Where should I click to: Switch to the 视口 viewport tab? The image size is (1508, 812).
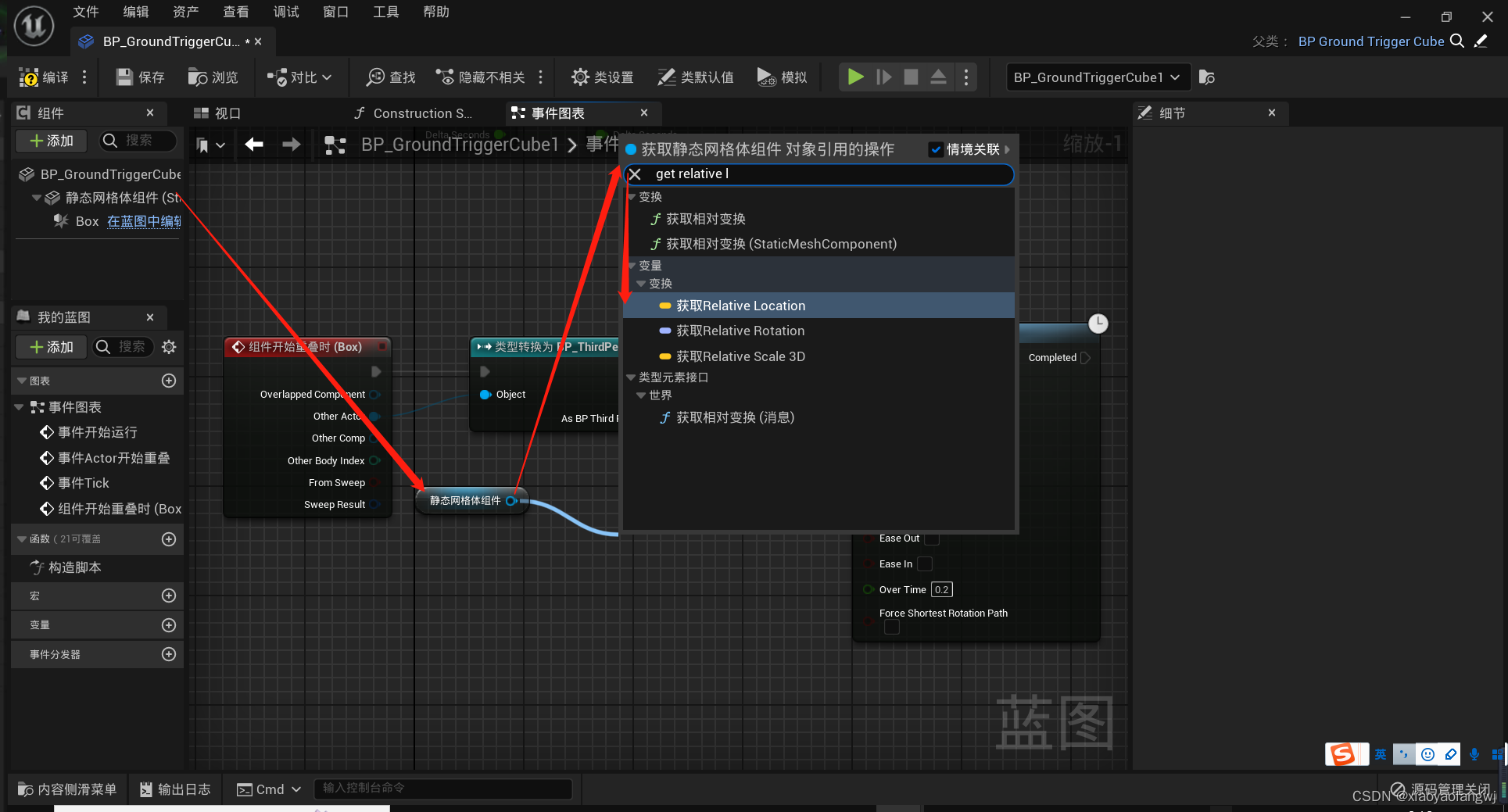[x=217, y=113]
